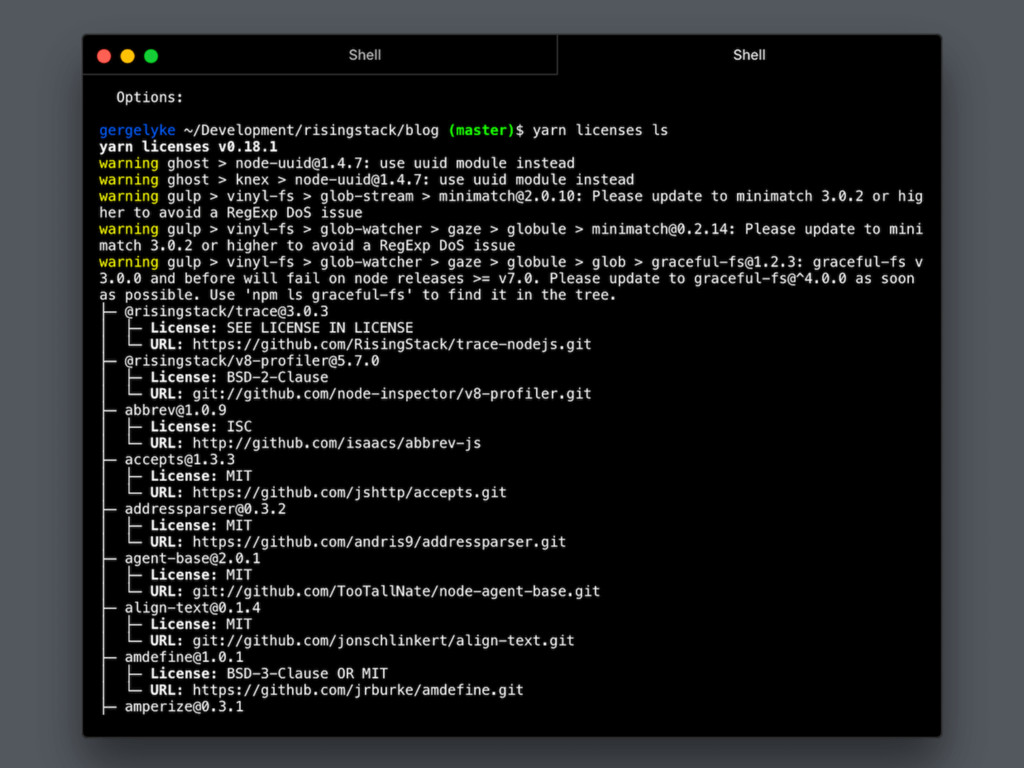Click the '(master)' branch label
The image size is (1024, 768).
482,130
